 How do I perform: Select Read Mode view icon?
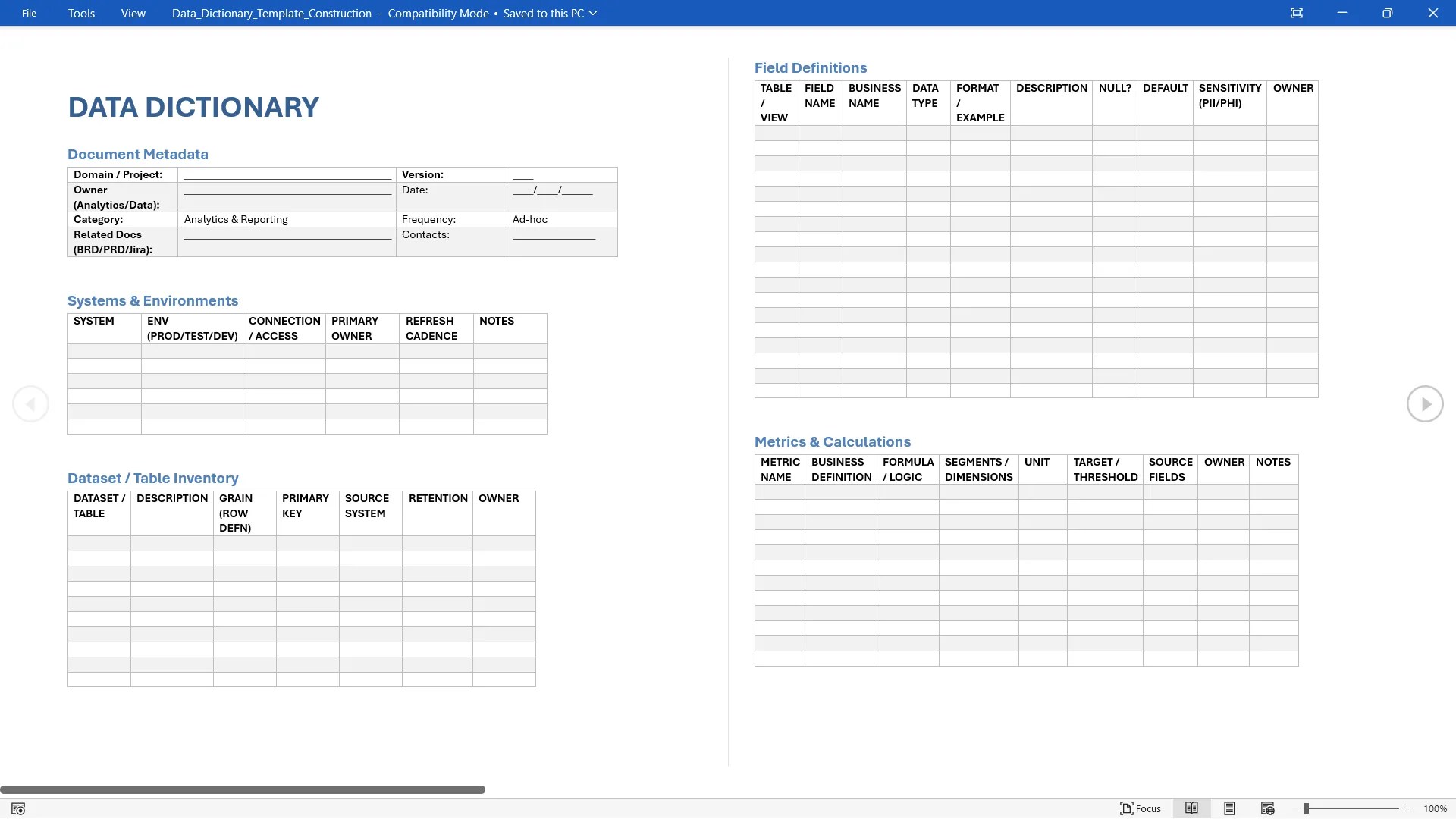[x=1191, y=808]
